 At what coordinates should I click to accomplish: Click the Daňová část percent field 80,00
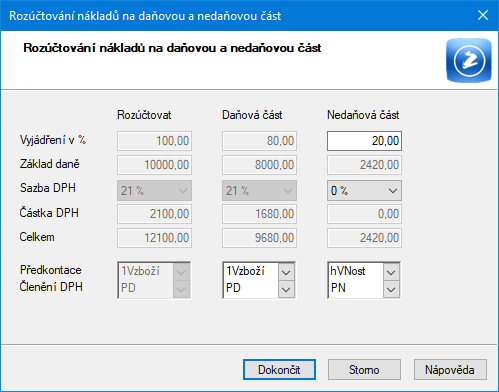point(259,141)
